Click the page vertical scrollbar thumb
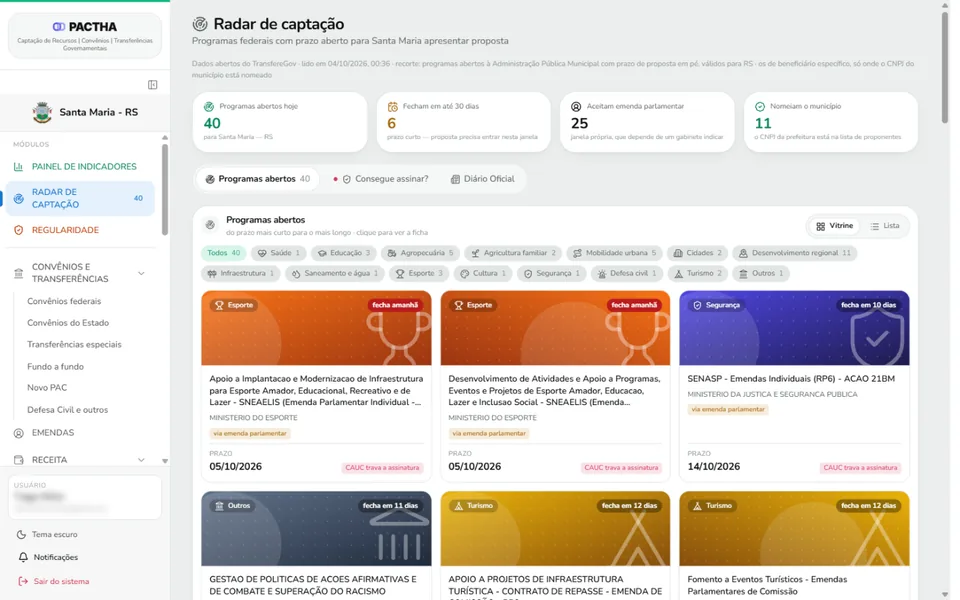Screen dimensions: 960x600 pos(945,67)
